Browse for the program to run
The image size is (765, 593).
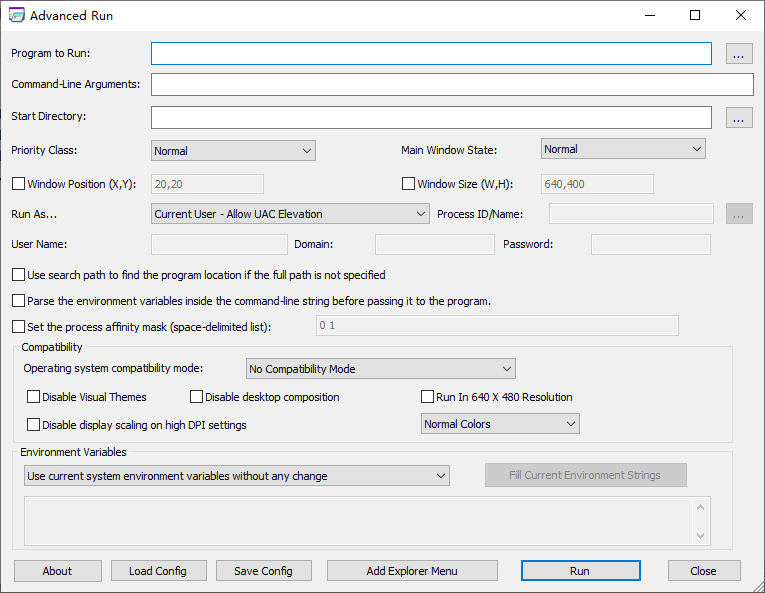pyautogui.click(x=739, y=54)
